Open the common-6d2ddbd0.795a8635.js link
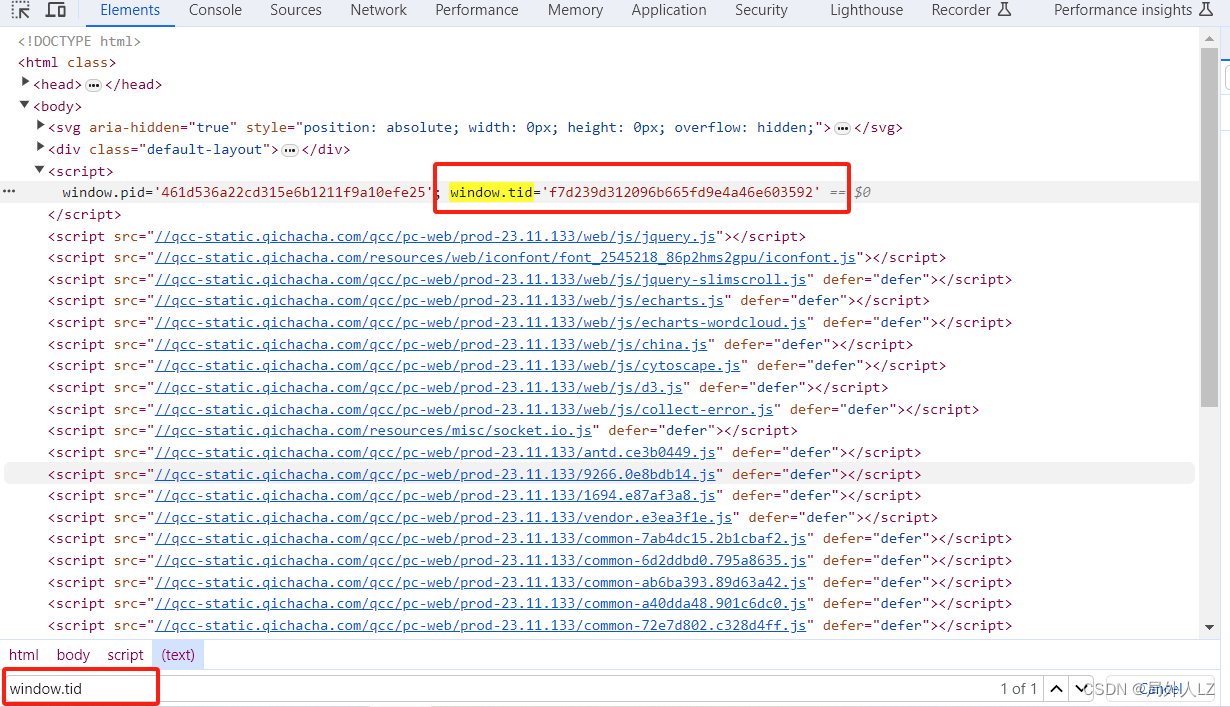 point(480,560)
